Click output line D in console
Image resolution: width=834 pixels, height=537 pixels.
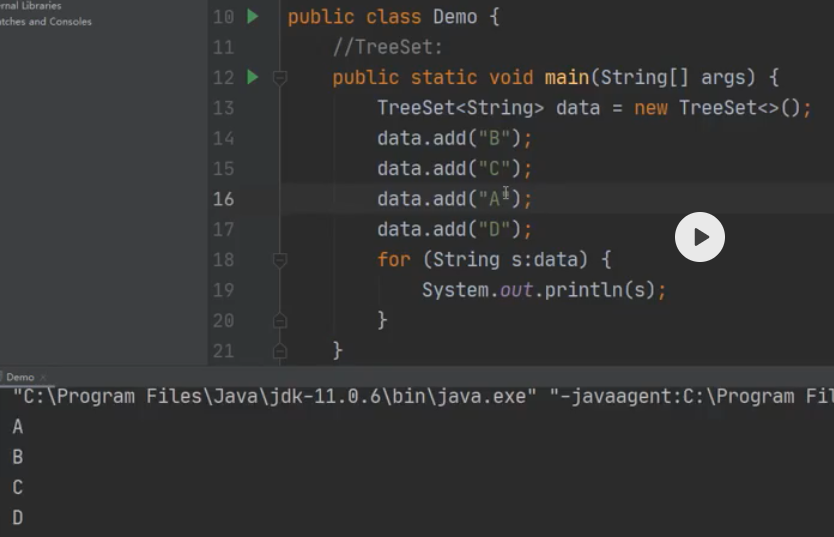point(18,517)
